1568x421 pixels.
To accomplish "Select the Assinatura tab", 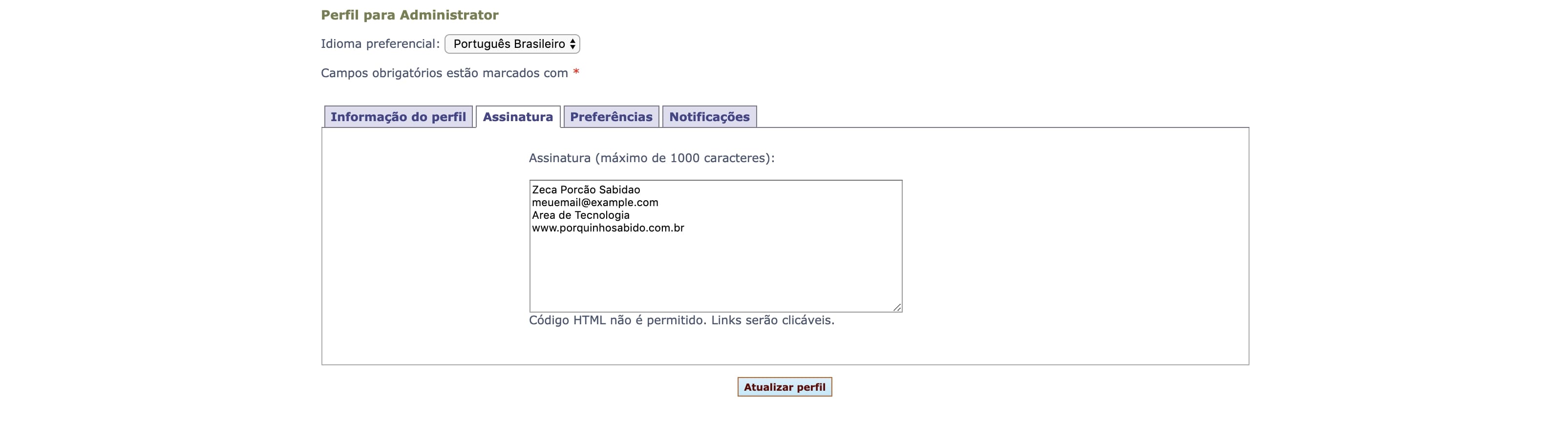I will (x=517, y=117).
